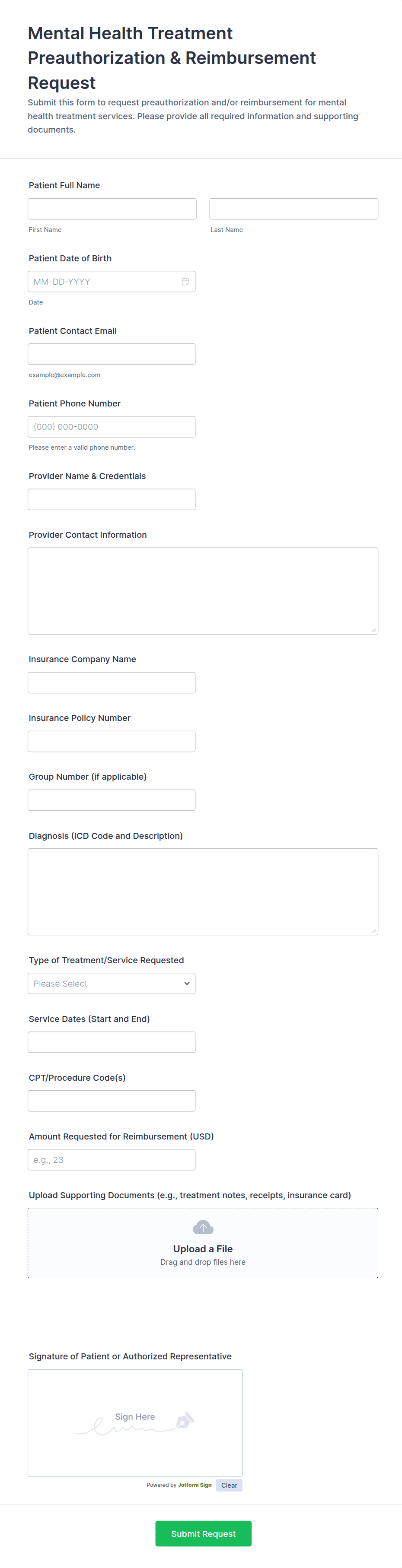This screenshot has height=1568, width=402.
Task: Click the pen icon in signature box
Action: point(185,1420)
